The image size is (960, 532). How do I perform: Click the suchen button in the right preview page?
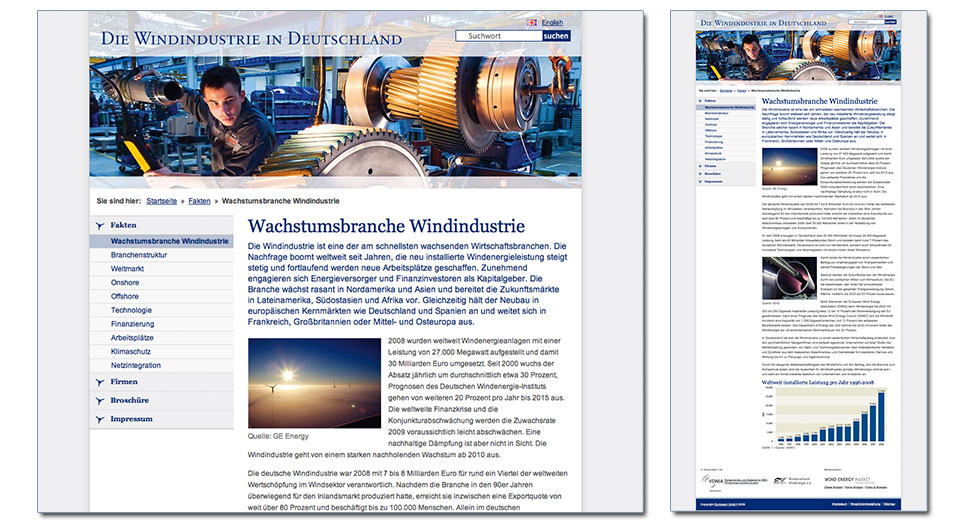click(x=890, y=21)
